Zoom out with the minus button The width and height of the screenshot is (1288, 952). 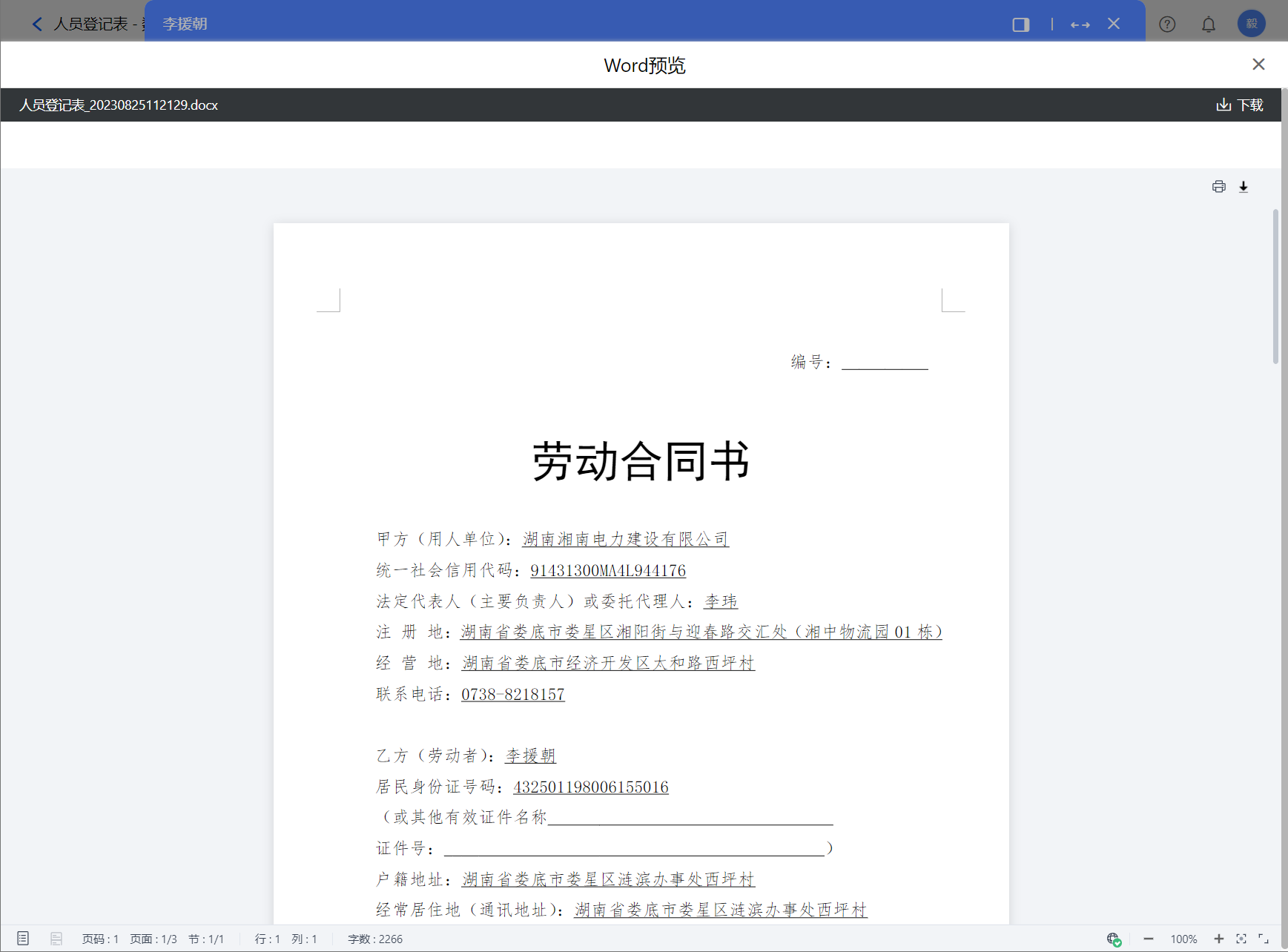point(1148,939)
